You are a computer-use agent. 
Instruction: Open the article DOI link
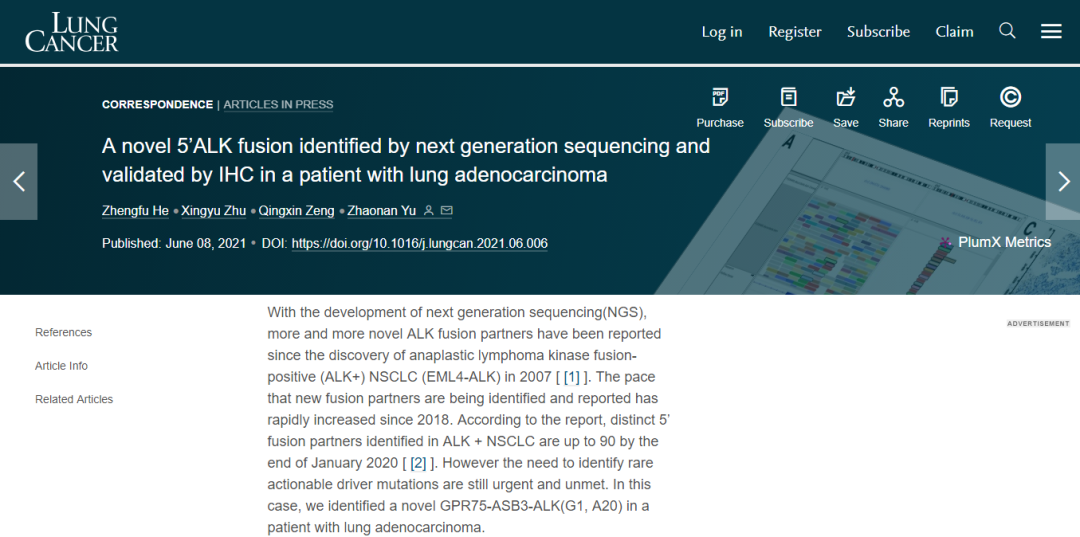[x=419, y=244]
